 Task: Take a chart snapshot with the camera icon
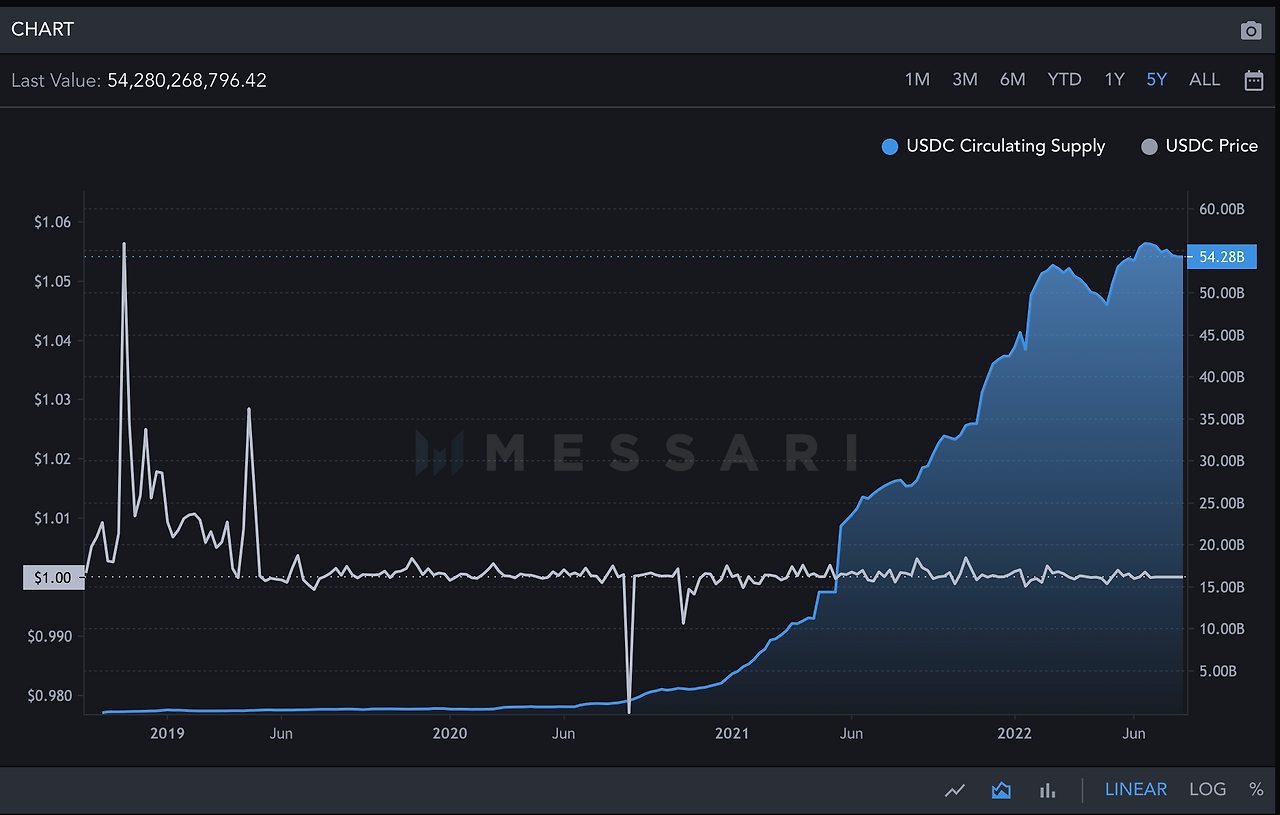(1251, 31)
